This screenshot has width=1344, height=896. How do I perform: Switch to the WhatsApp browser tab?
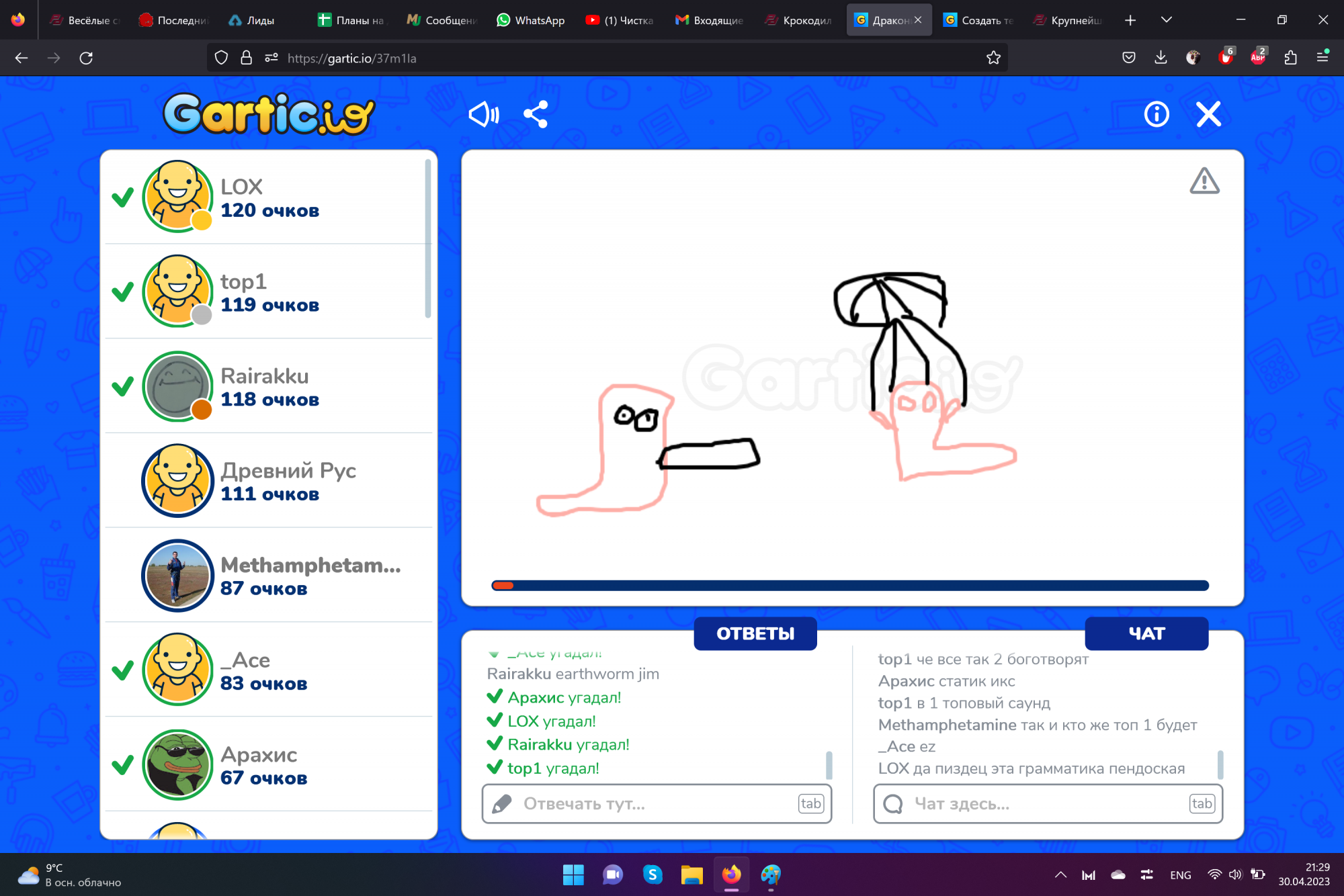(x=530, y=19)
